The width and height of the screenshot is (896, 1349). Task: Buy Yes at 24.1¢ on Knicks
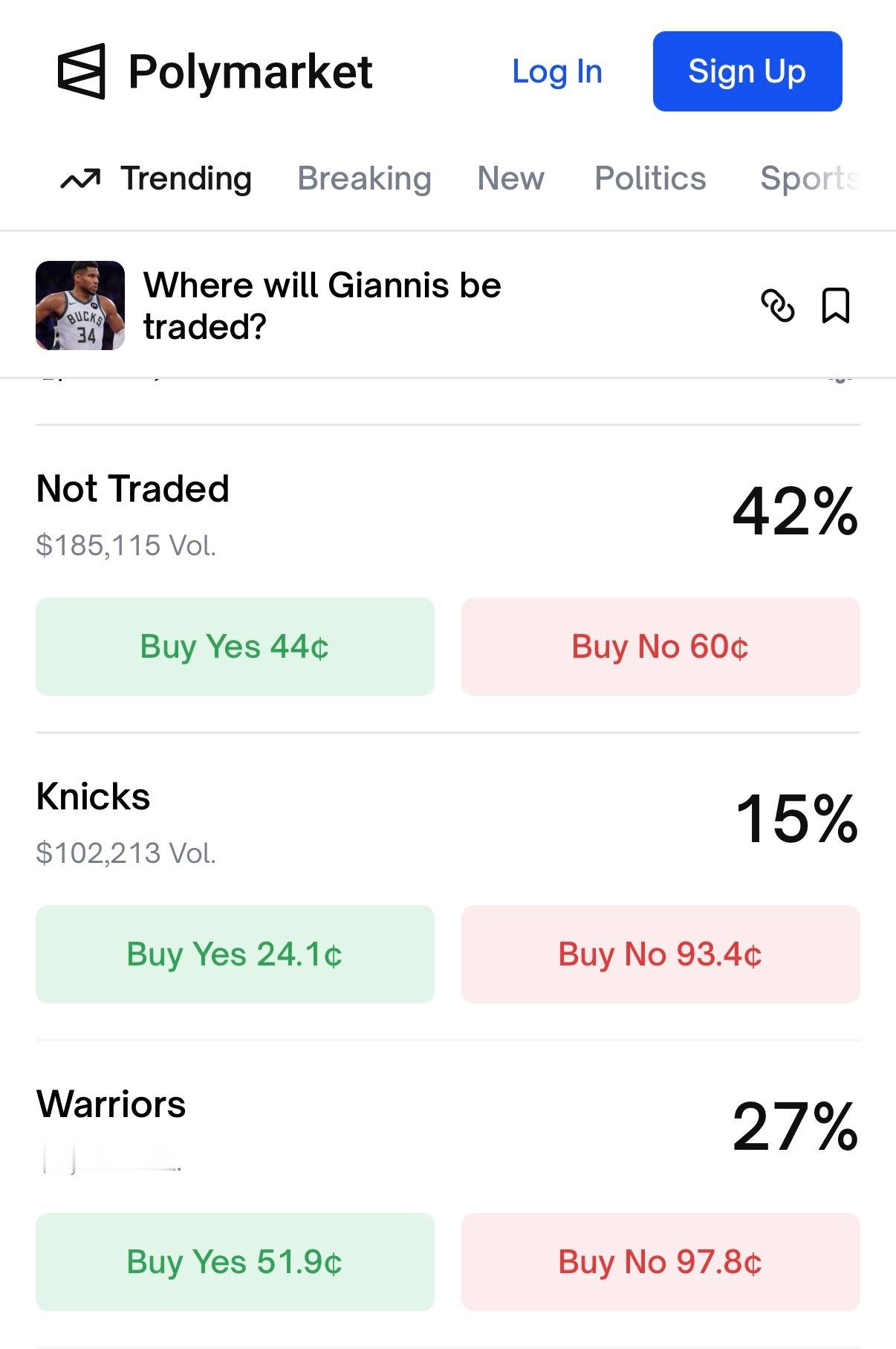[x=235, y=954]
